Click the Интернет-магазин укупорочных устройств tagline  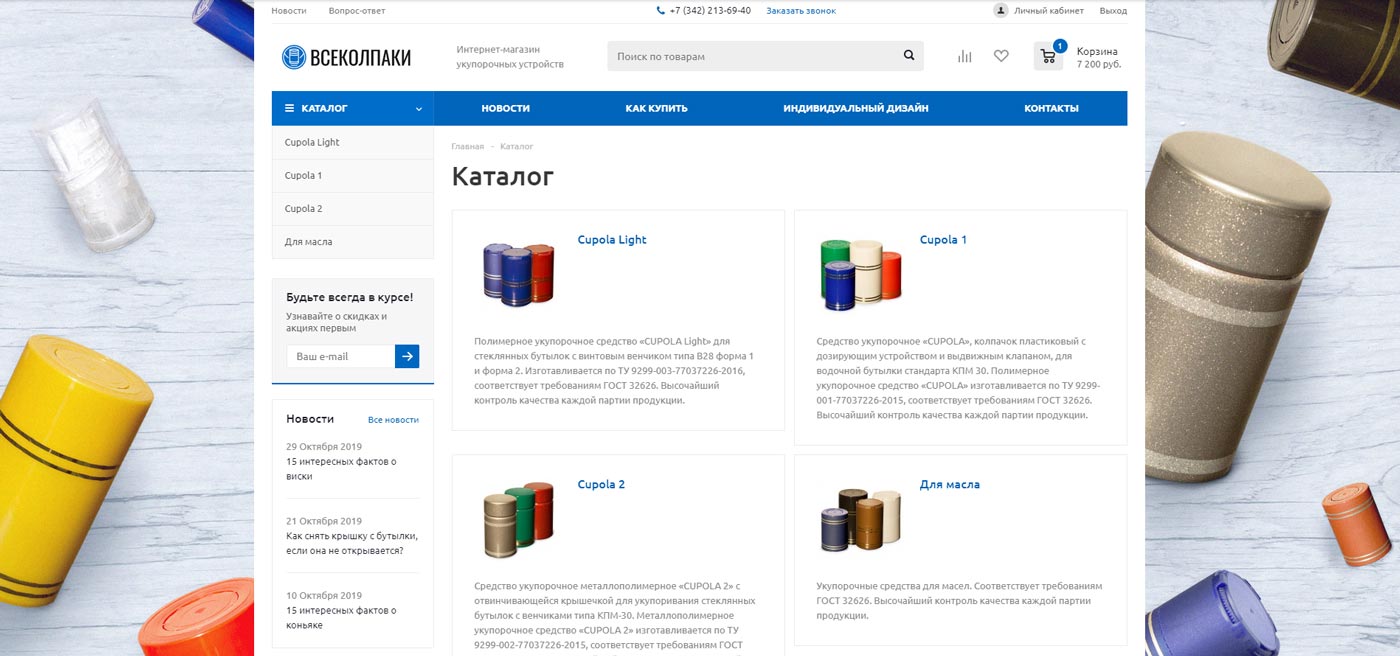point(510,56)
